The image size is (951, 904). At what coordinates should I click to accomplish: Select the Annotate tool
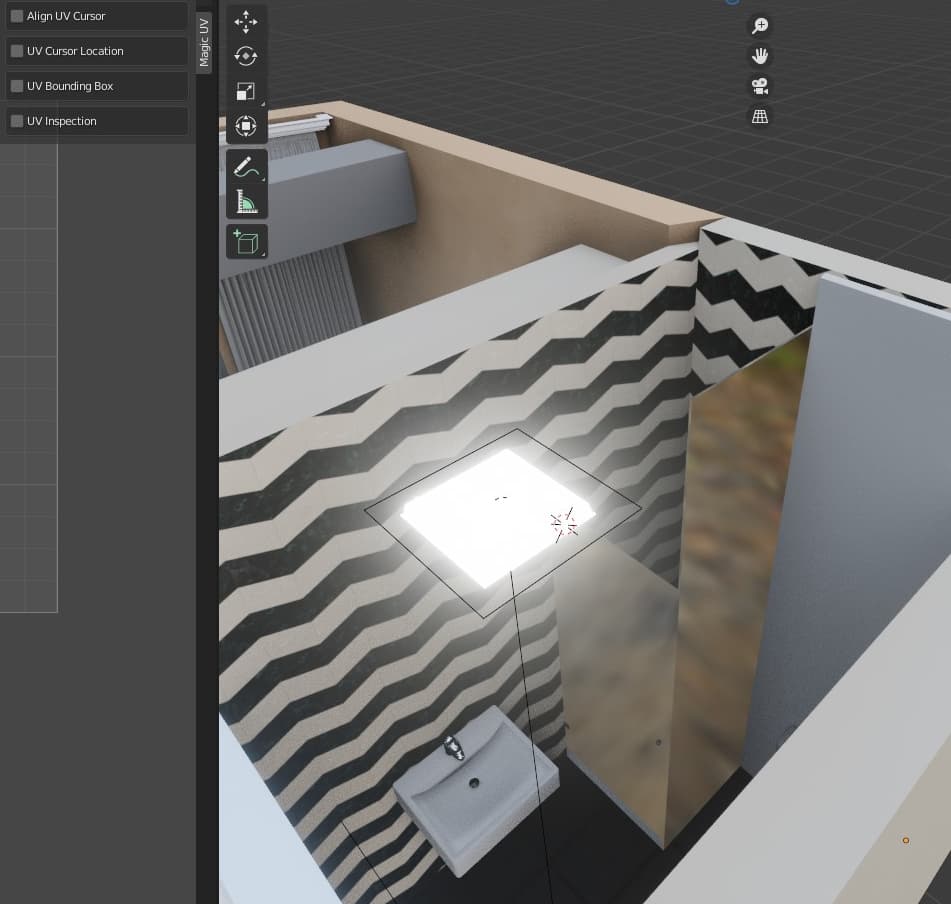pyautogui.click(x=246, y=166)
